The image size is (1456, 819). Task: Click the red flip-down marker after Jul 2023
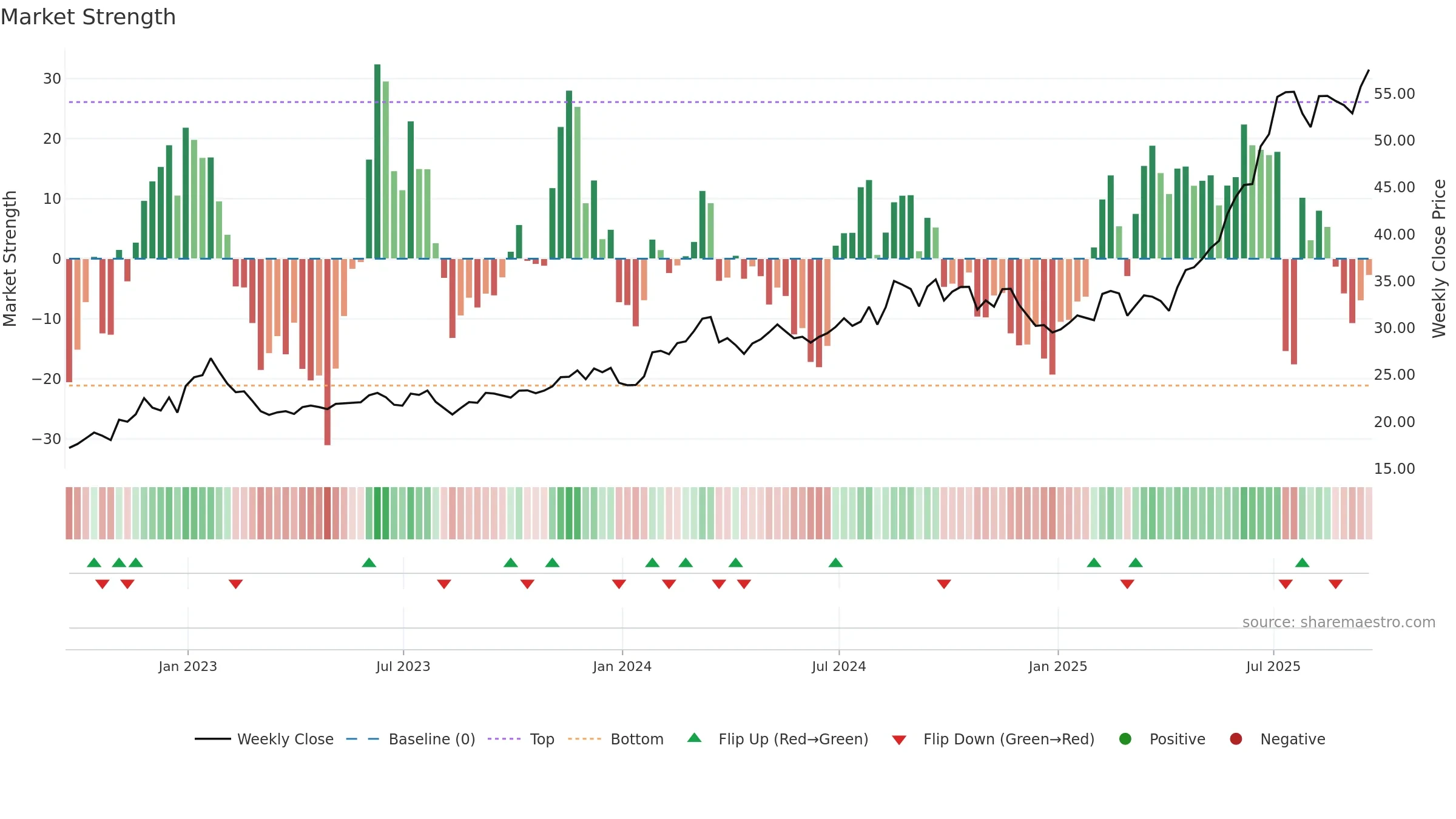[x=444, y=584]
